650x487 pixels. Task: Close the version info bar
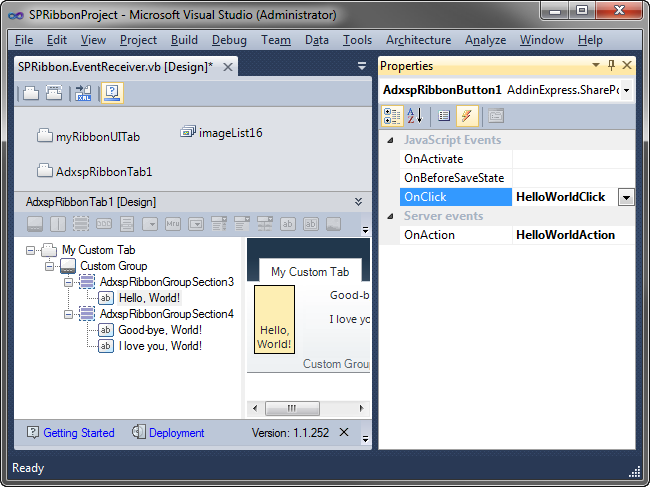(x=344, y=432)
